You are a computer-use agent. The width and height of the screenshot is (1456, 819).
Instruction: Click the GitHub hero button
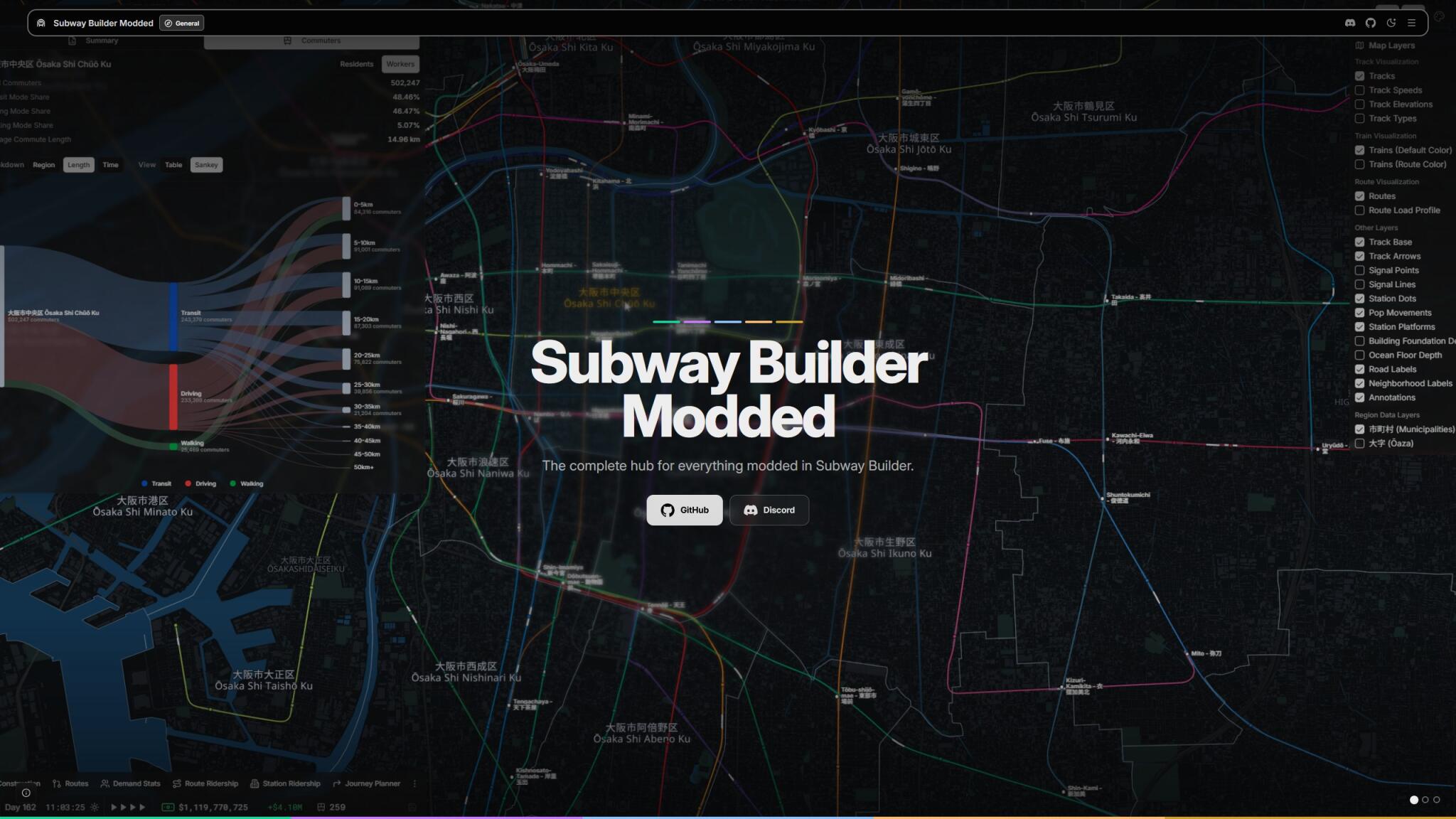685,510
